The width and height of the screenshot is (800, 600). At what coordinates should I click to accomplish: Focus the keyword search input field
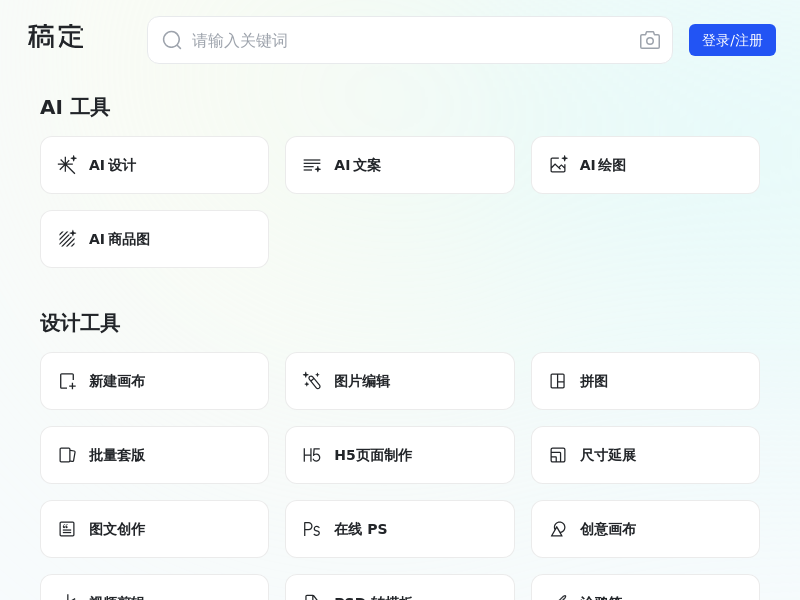click(410, 40)
